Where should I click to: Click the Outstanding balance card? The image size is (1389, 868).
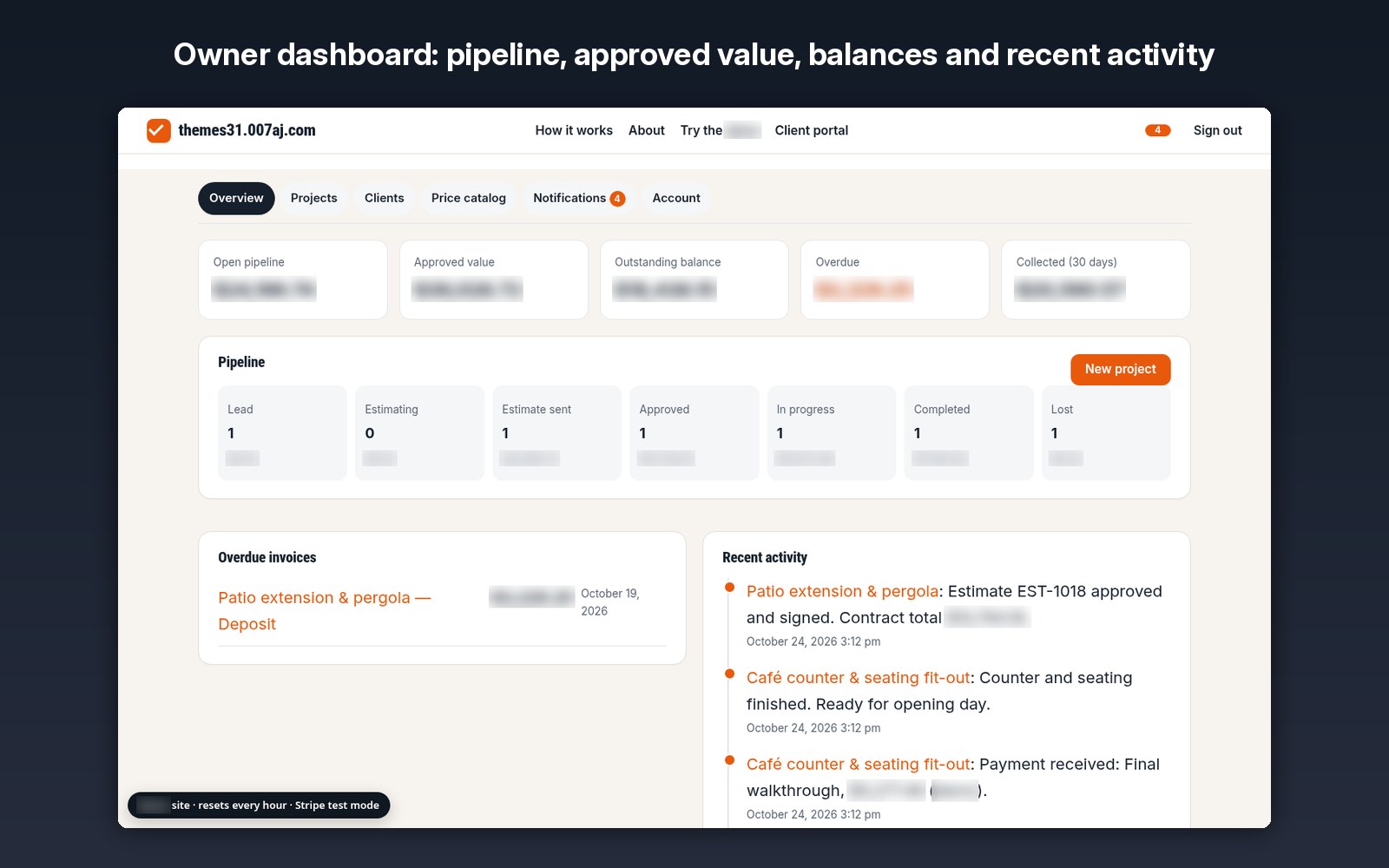694,279
